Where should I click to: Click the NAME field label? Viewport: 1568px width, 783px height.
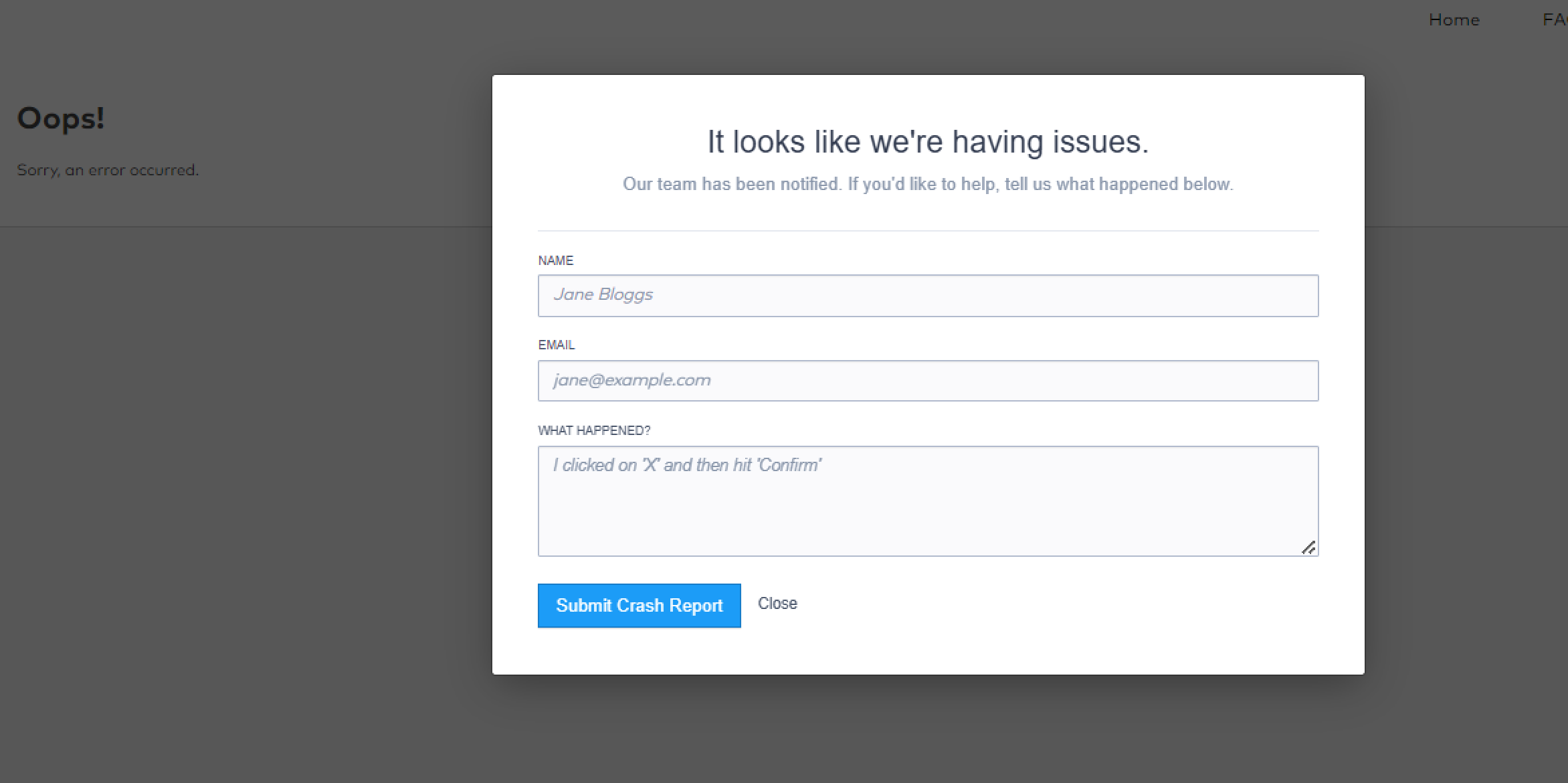tap(555, 260)
